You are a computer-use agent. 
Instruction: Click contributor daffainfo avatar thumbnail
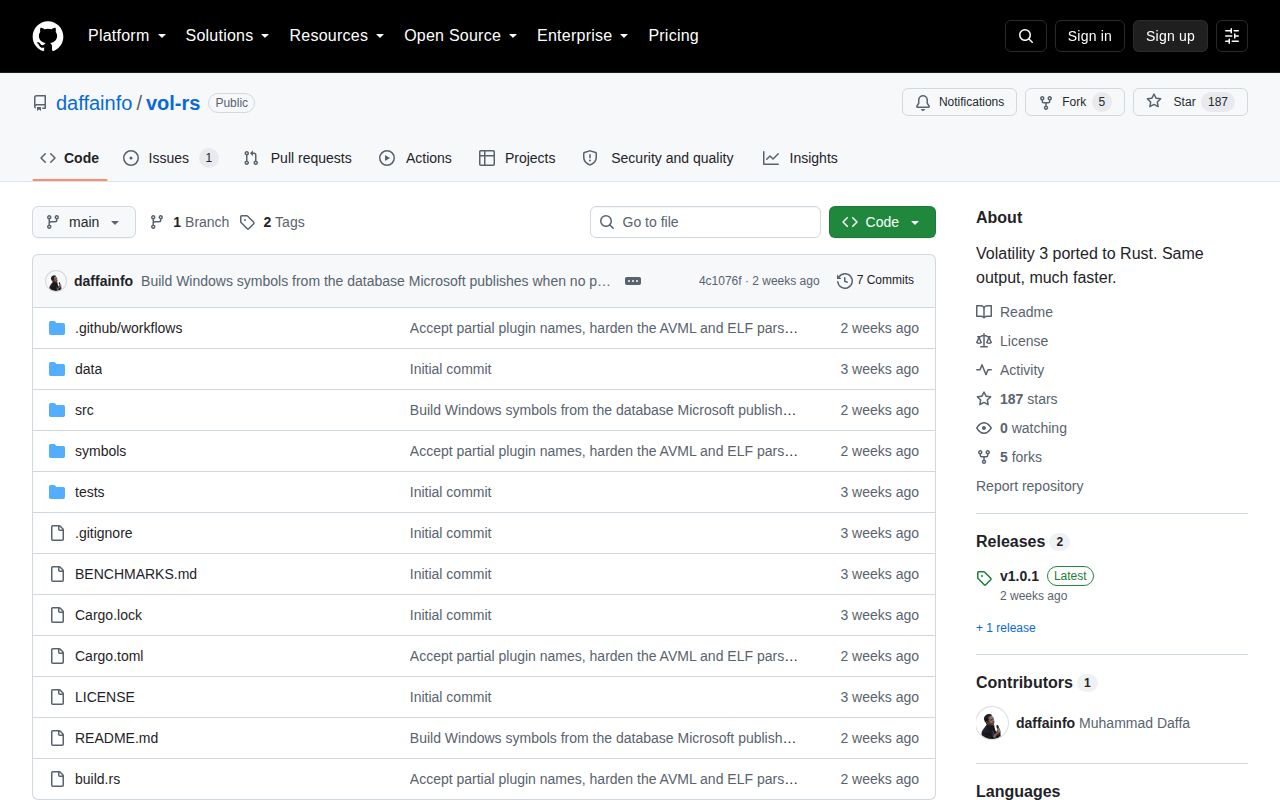tap(992, 723)
